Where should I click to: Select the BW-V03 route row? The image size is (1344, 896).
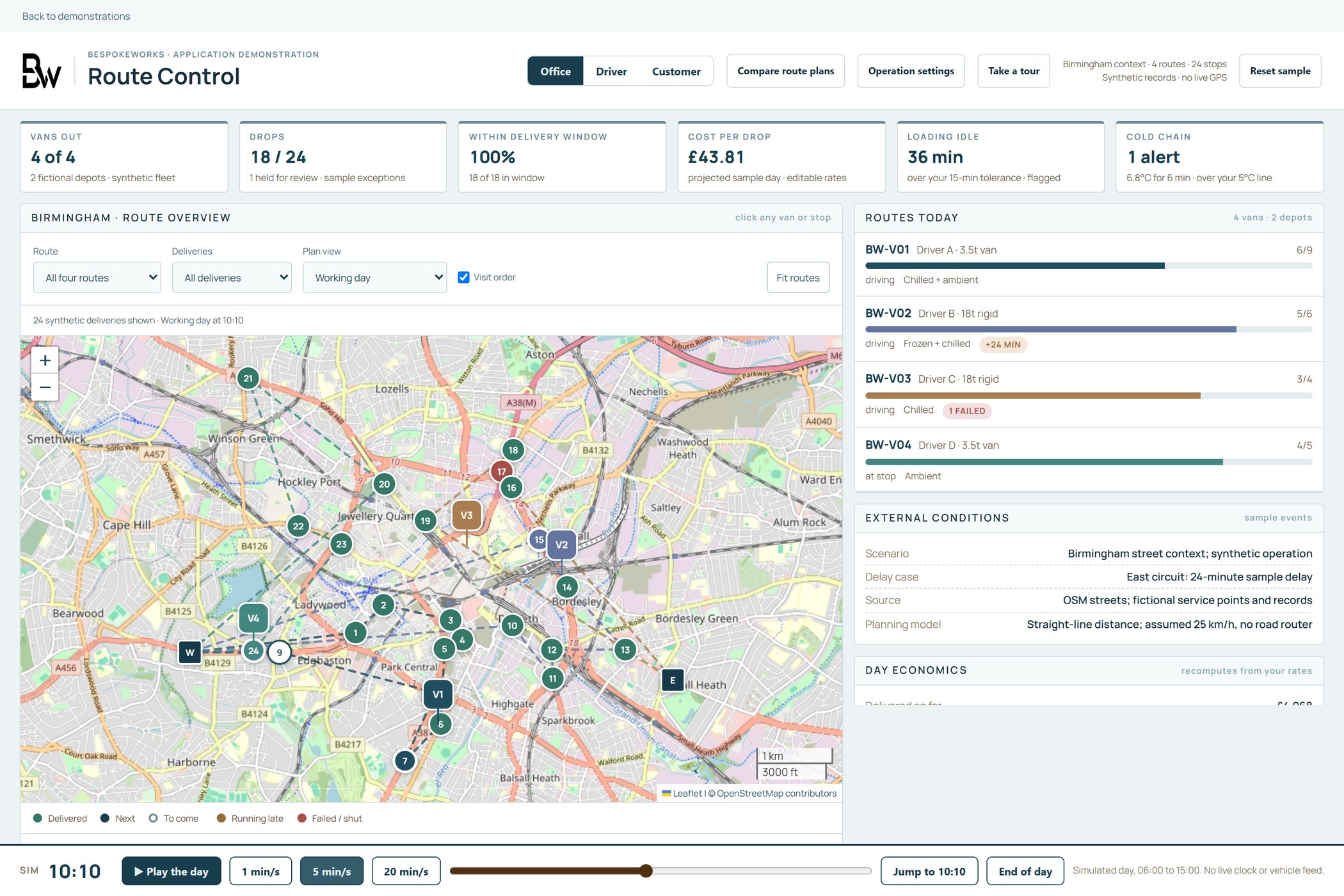pyautogui.click(x=1089, y=395)
